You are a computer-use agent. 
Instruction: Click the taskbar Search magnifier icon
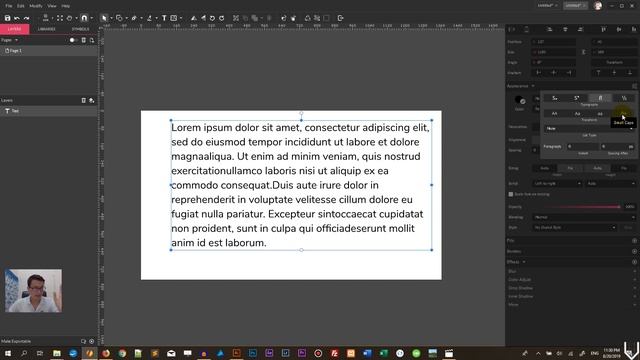point(24,353)
